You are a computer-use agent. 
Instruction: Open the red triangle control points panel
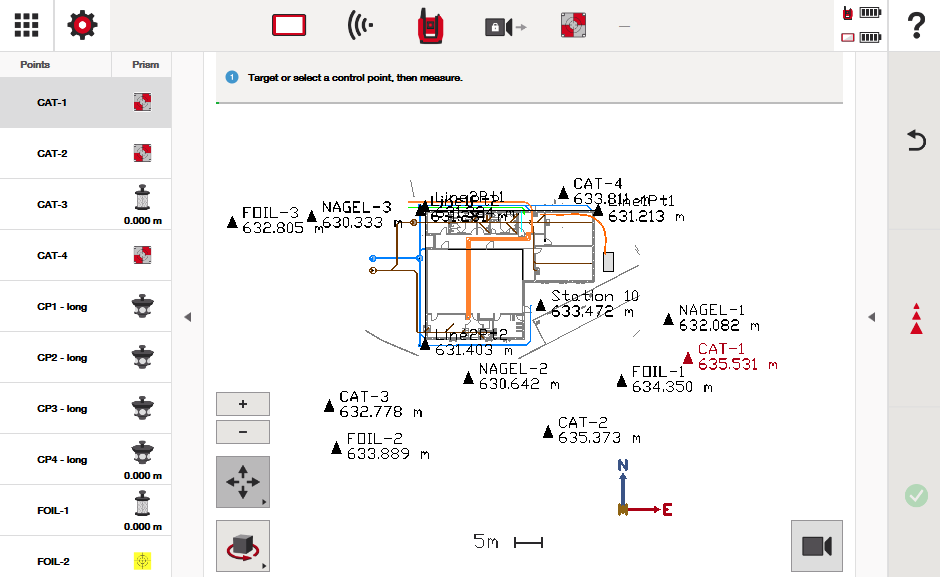[915, 317]
